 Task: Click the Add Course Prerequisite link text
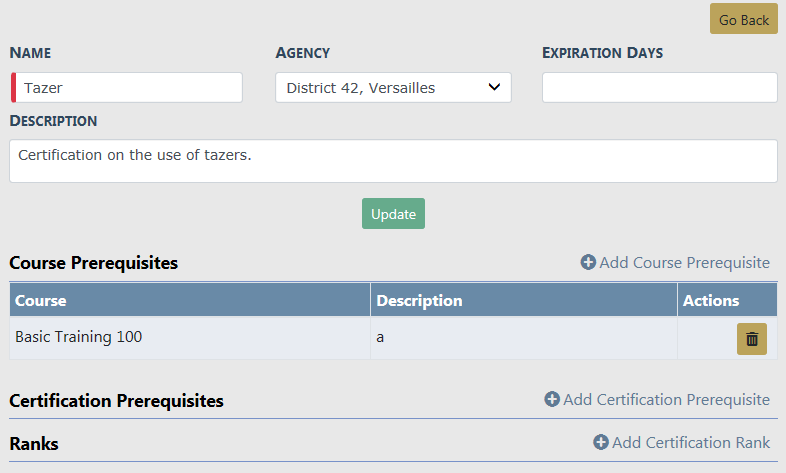point(684,262)
